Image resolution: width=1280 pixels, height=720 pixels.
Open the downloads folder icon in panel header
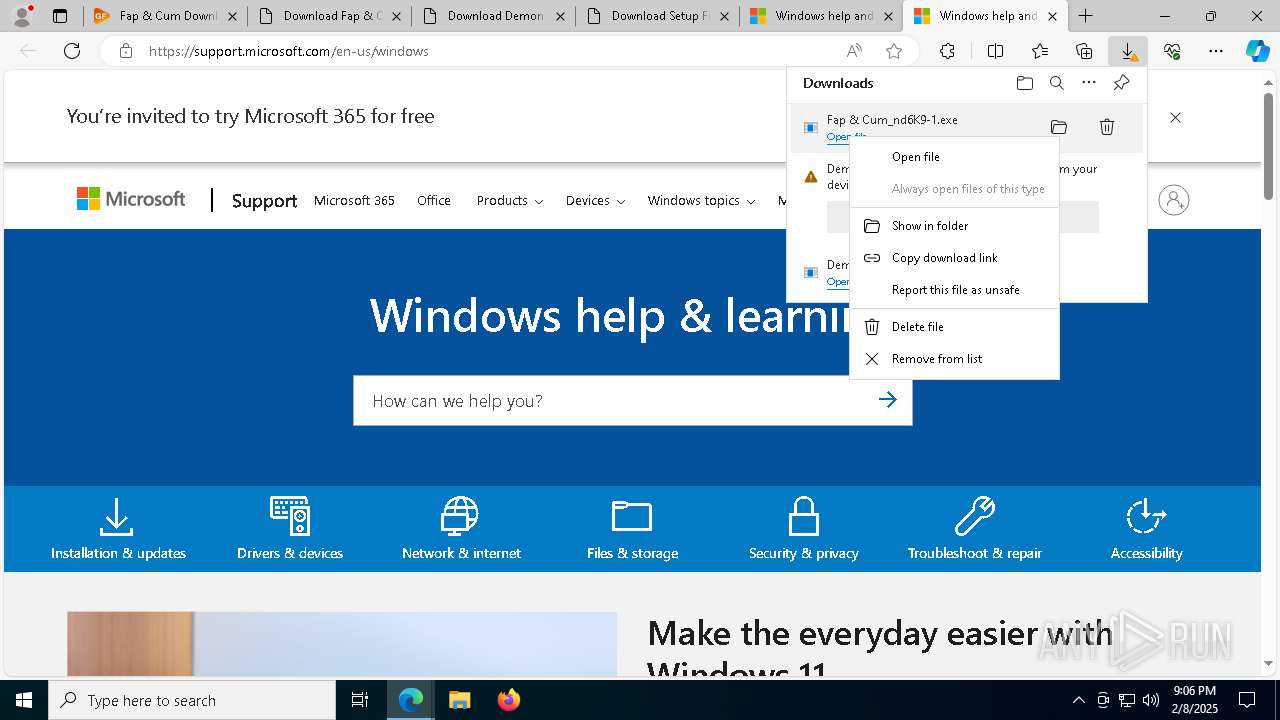point(1024,83)
